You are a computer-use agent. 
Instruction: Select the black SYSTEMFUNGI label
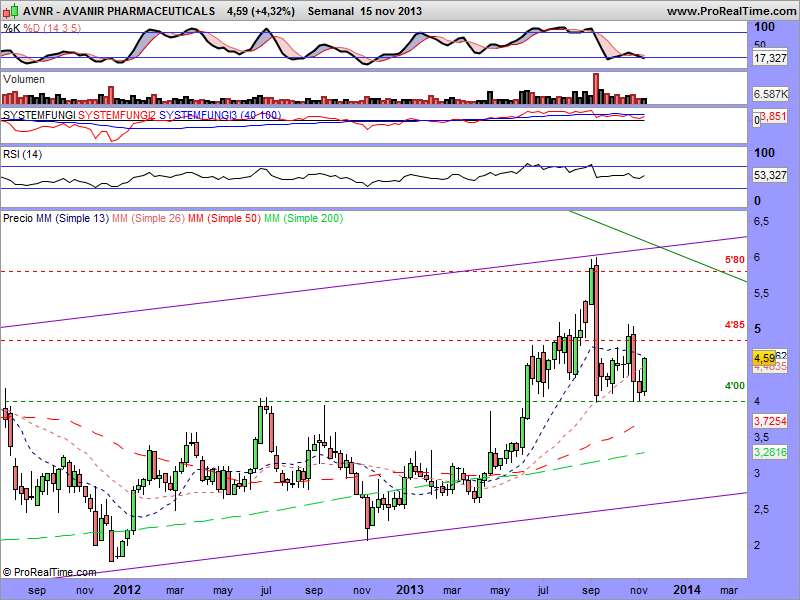pyautogui.click(x=39, y=115)
